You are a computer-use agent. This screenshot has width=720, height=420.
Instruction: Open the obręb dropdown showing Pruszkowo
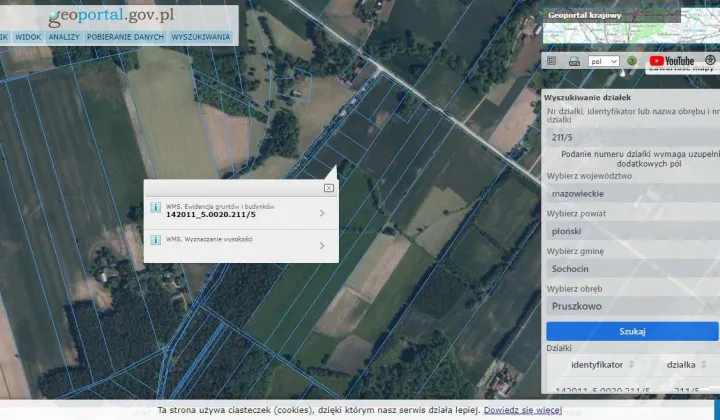(633, 306)
